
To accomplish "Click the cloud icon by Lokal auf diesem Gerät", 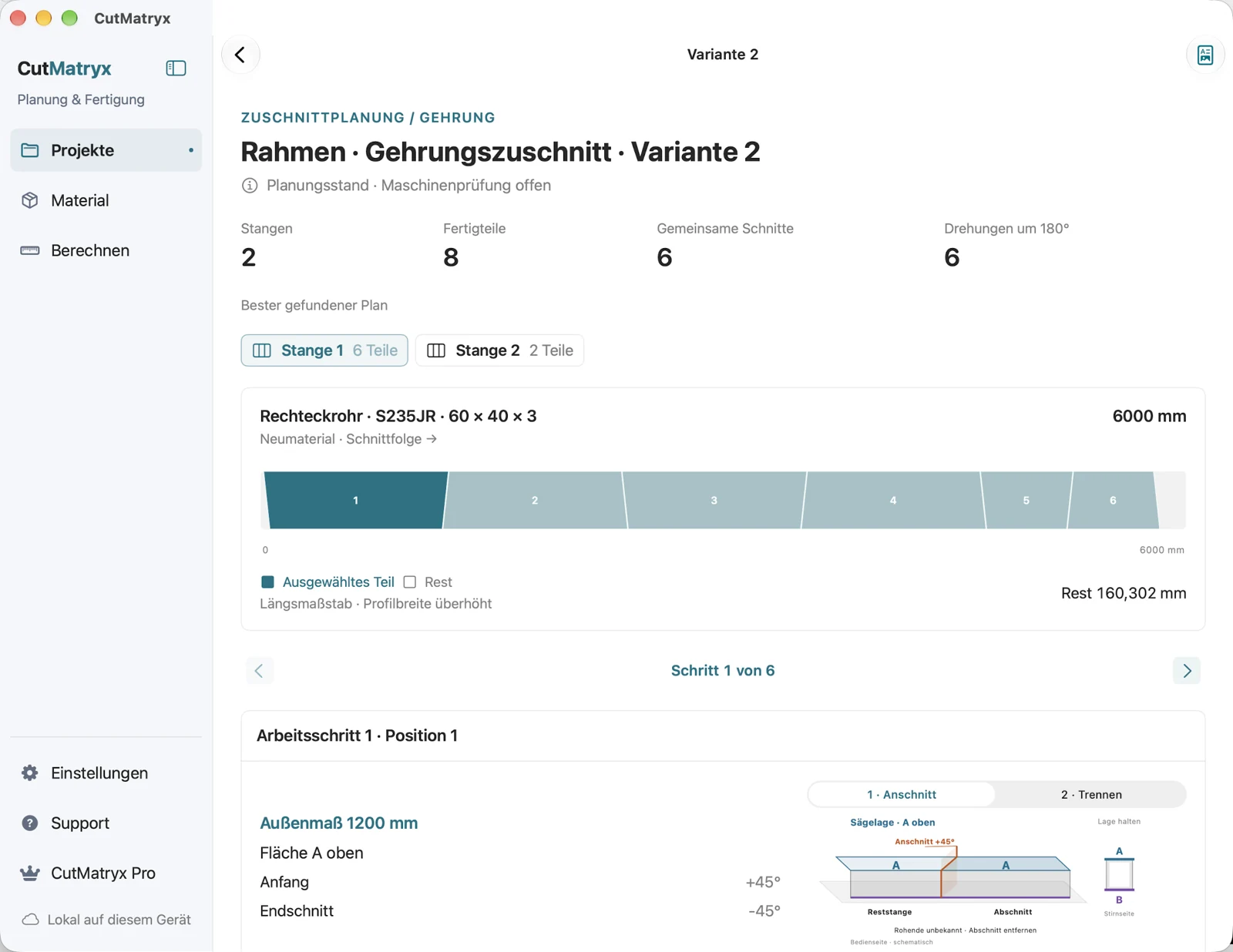I will click(30, 920).
